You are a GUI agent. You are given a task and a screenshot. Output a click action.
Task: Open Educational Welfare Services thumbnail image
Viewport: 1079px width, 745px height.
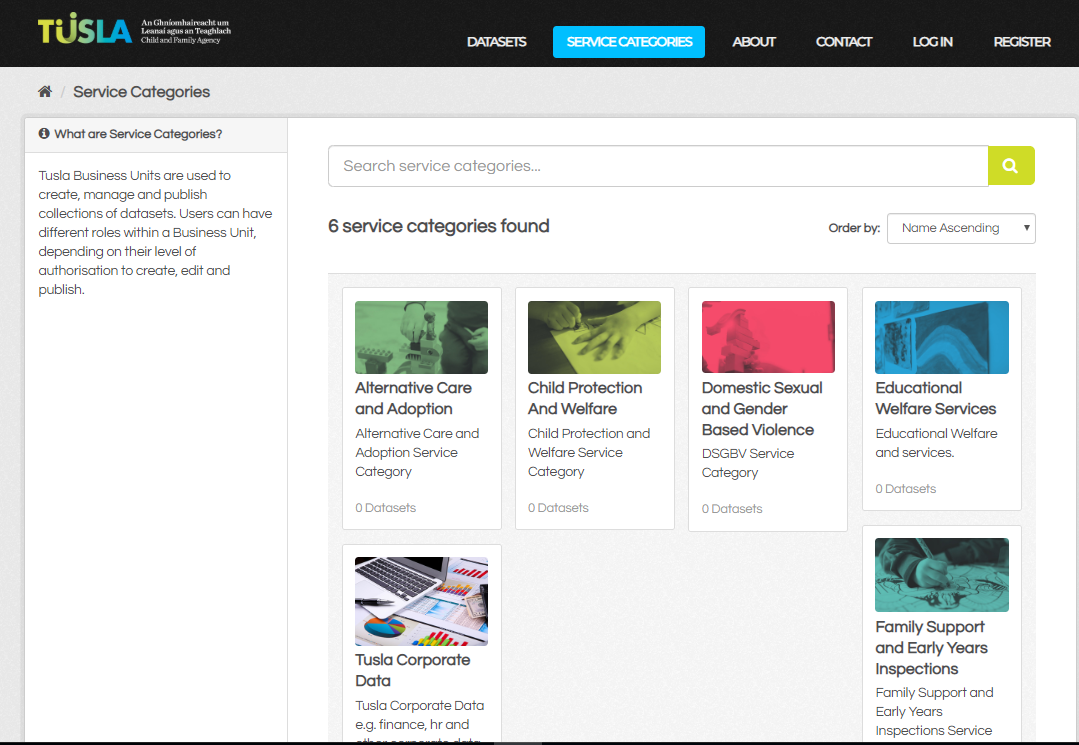coord(941,337)
